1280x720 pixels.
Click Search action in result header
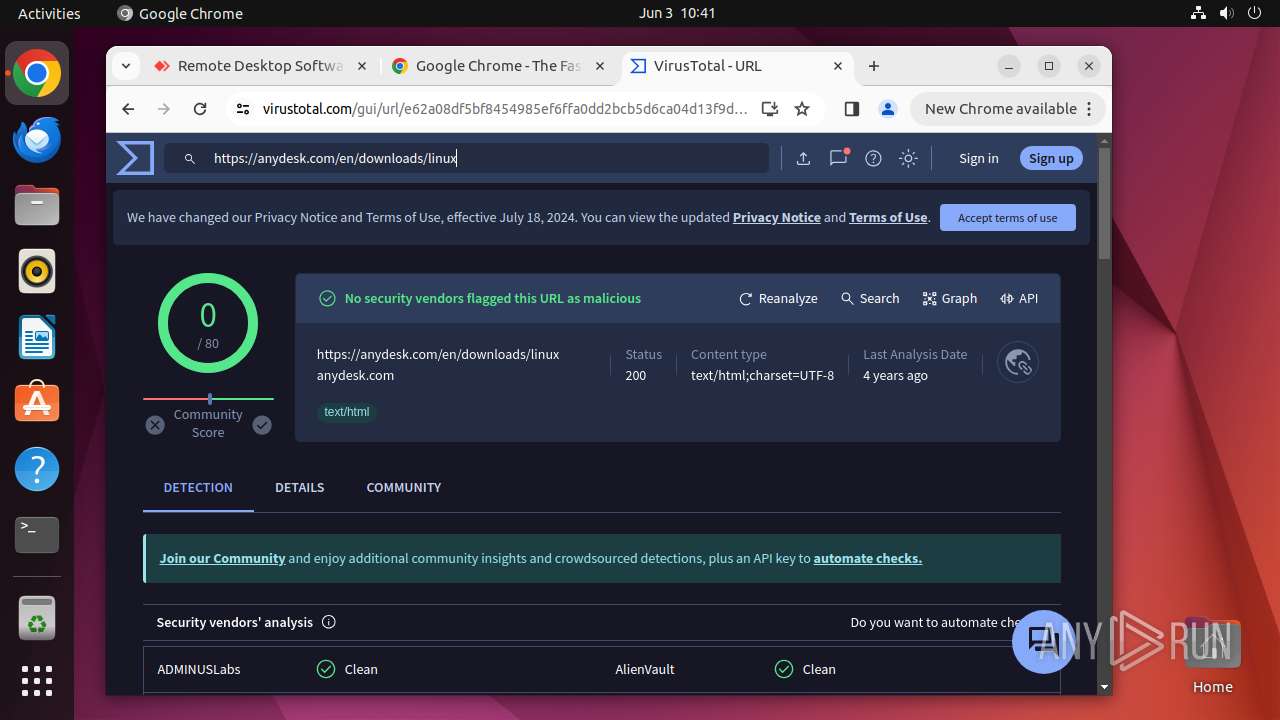[x=870, y=298]
